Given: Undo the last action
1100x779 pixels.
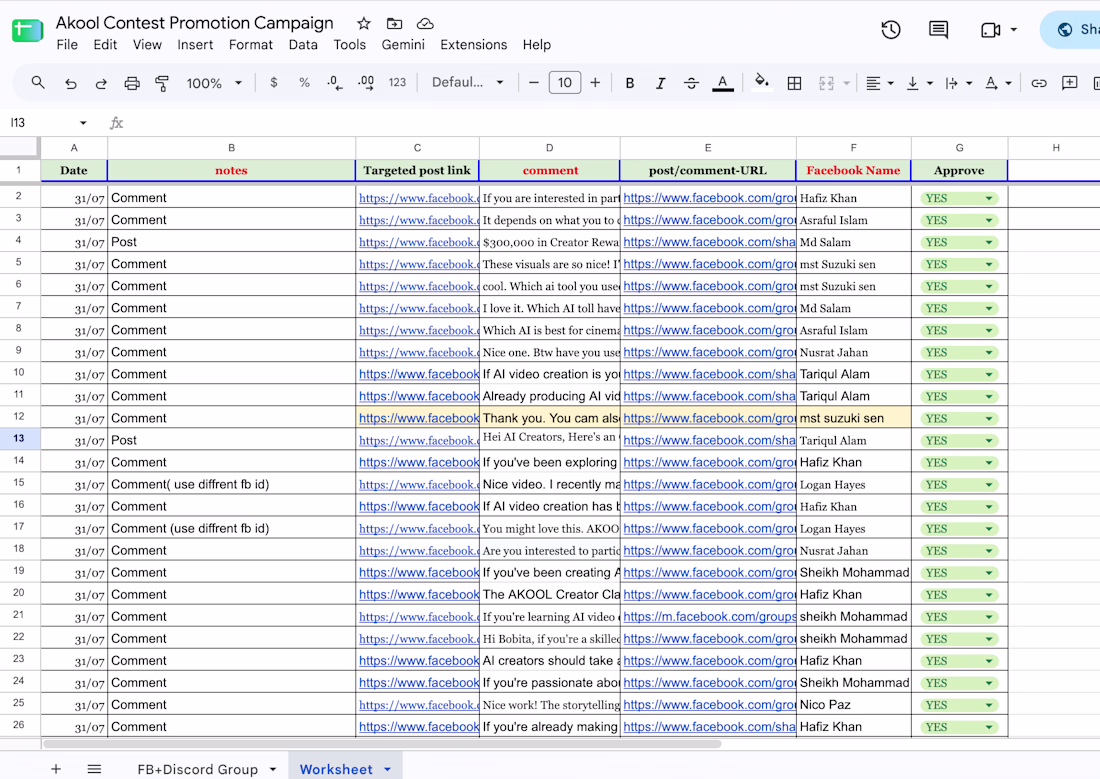Looking at the screenshot, I should tap(71, 83).
